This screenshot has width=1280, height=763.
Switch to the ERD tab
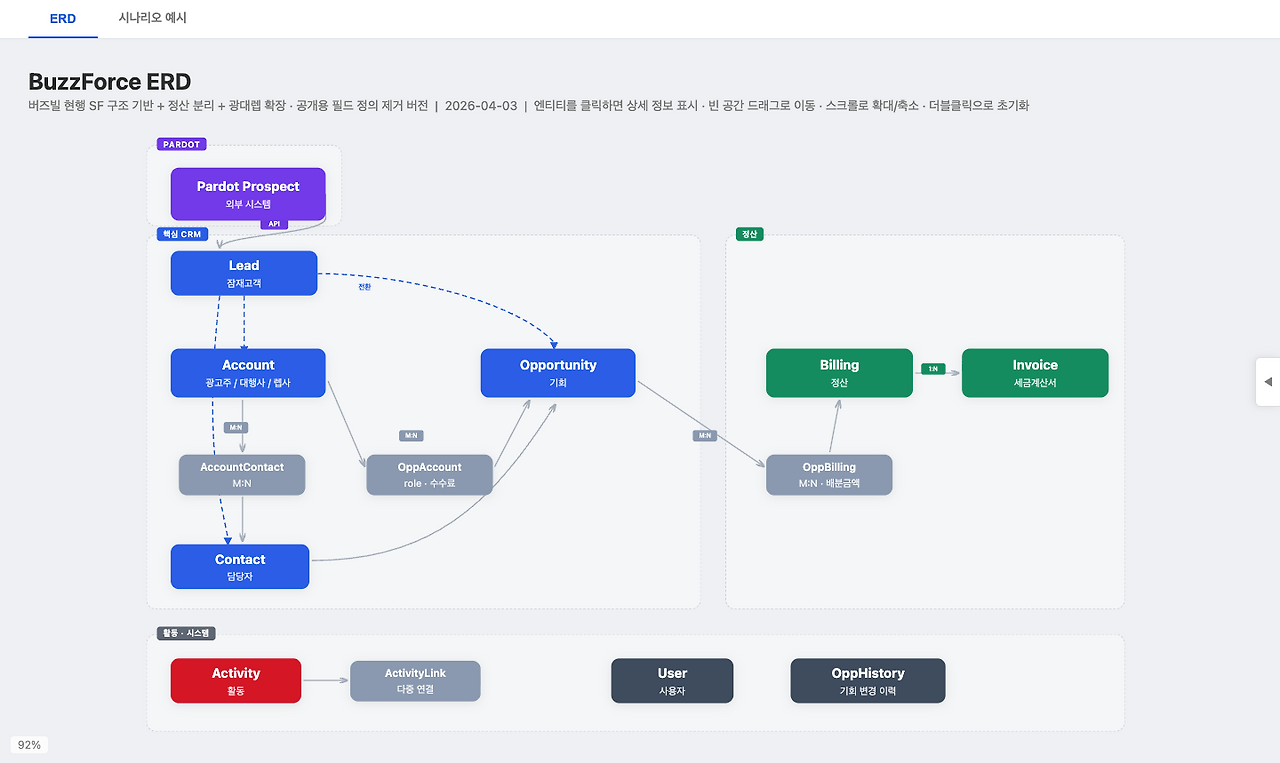63,19
